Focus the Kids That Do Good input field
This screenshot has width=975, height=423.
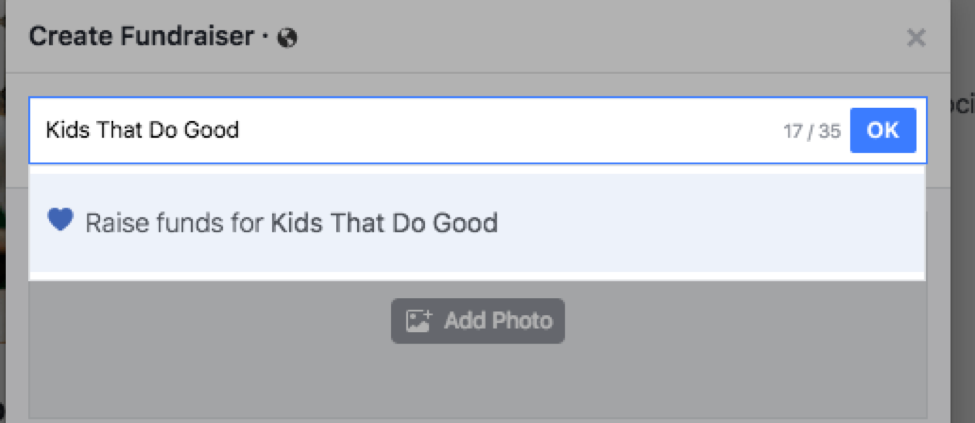point(400,130)
